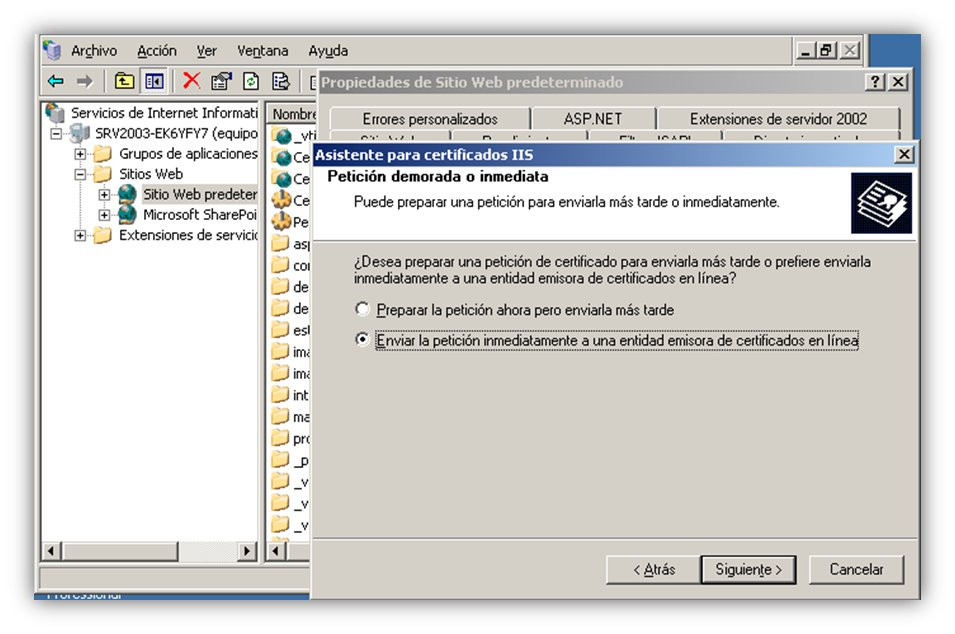
Task: Open the Ventana menu
Action: [x=263, y=51]
